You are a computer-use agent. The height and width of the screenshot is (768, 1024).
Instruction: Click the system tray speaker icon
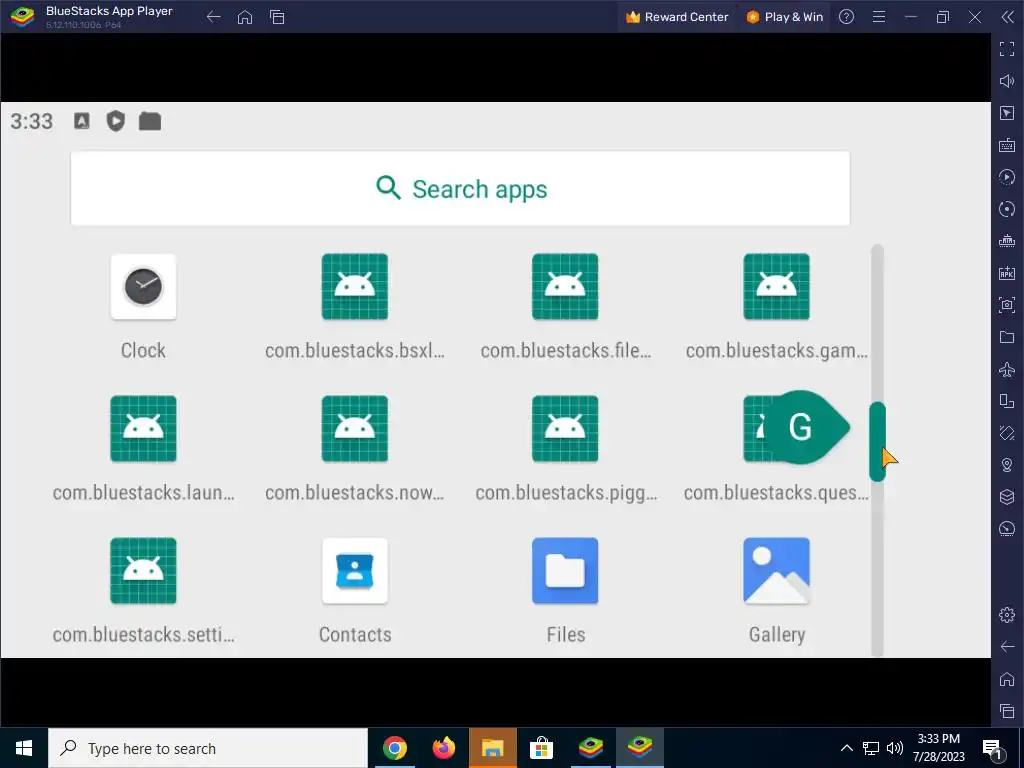[x=895, y=748]
